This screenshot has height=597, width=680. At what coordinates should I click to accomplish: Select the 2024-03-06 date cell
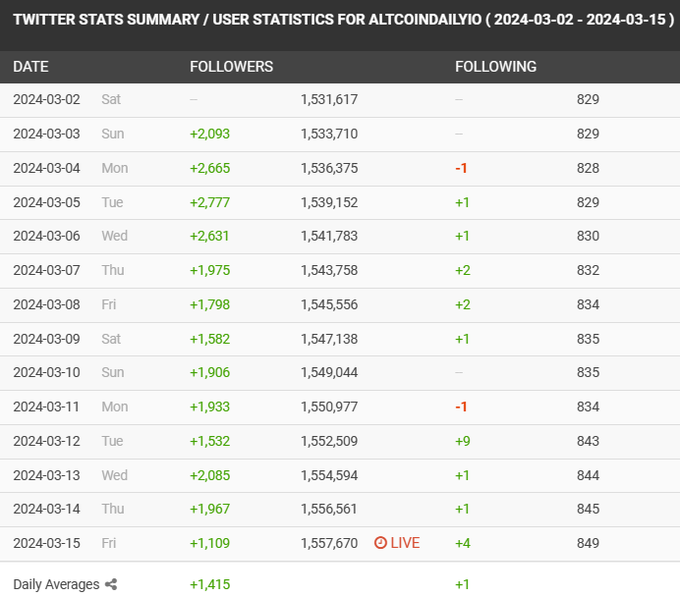[46, 236]
